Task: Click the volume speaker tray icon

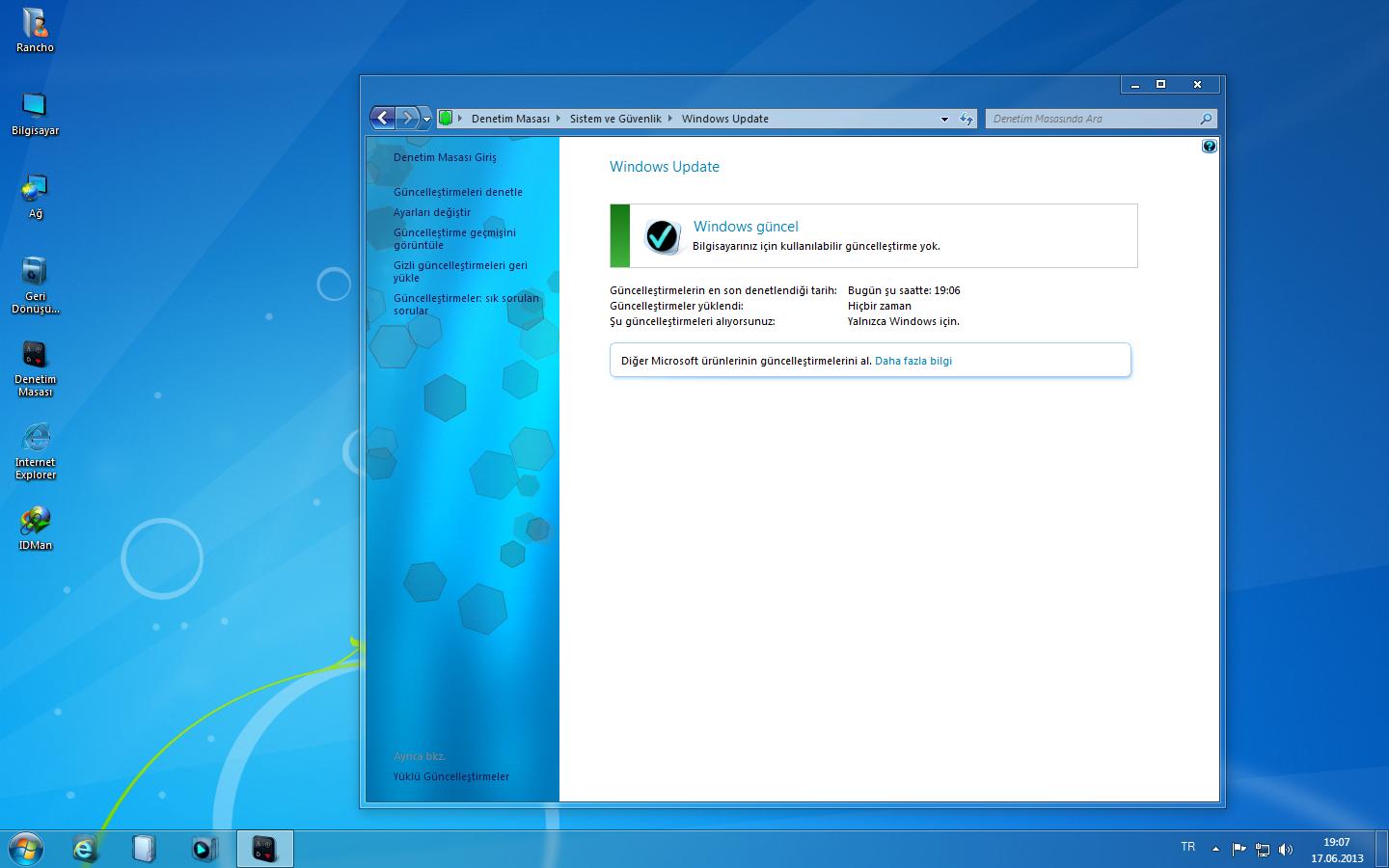Action: (1285, 850)
